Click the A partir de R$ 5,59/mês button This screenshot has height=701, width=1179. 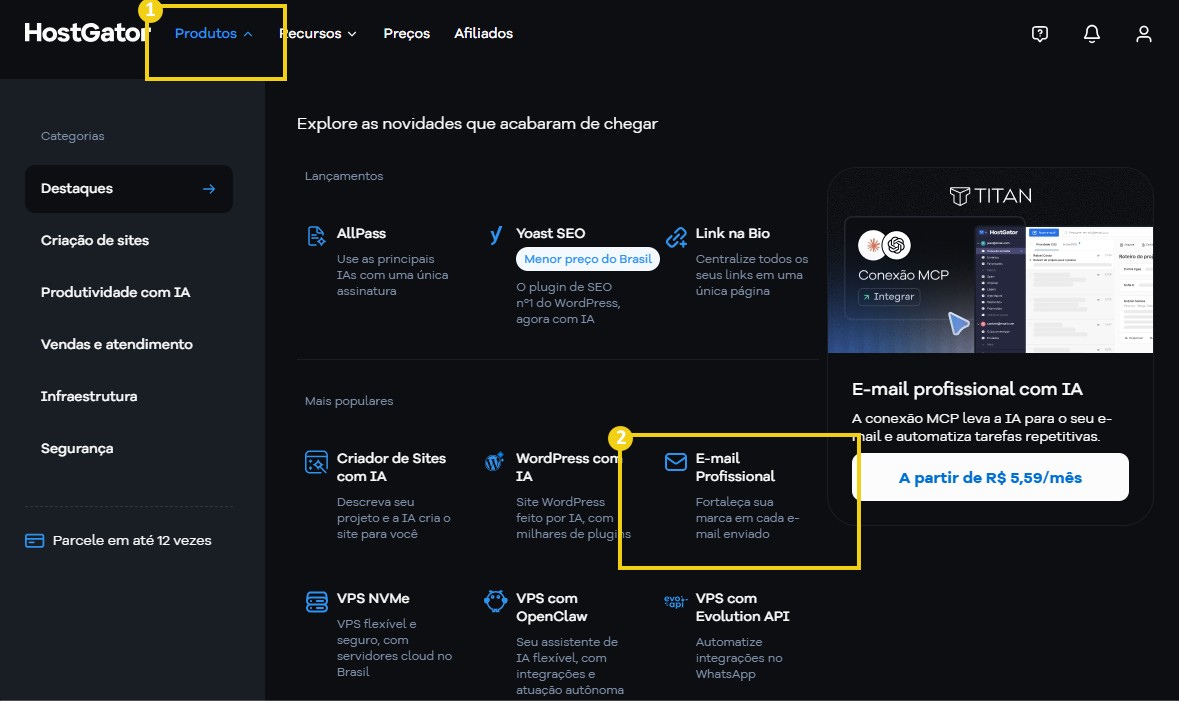tap(990, 478)
